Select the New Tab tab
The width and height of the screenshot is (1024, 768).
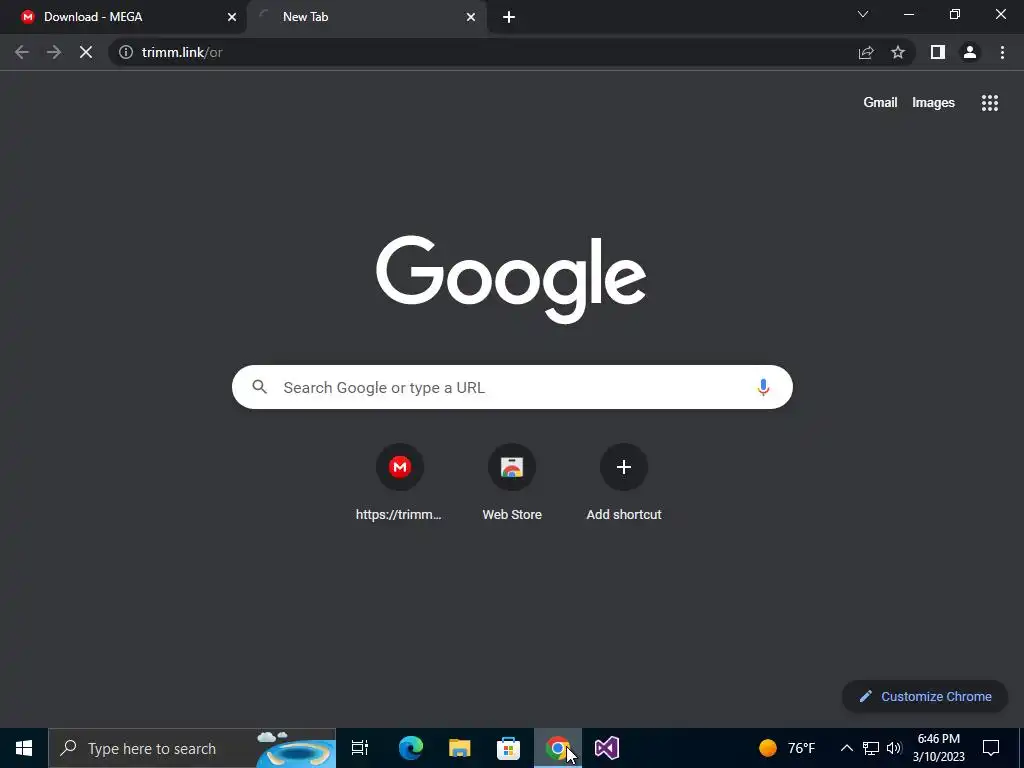click(367, 17)
